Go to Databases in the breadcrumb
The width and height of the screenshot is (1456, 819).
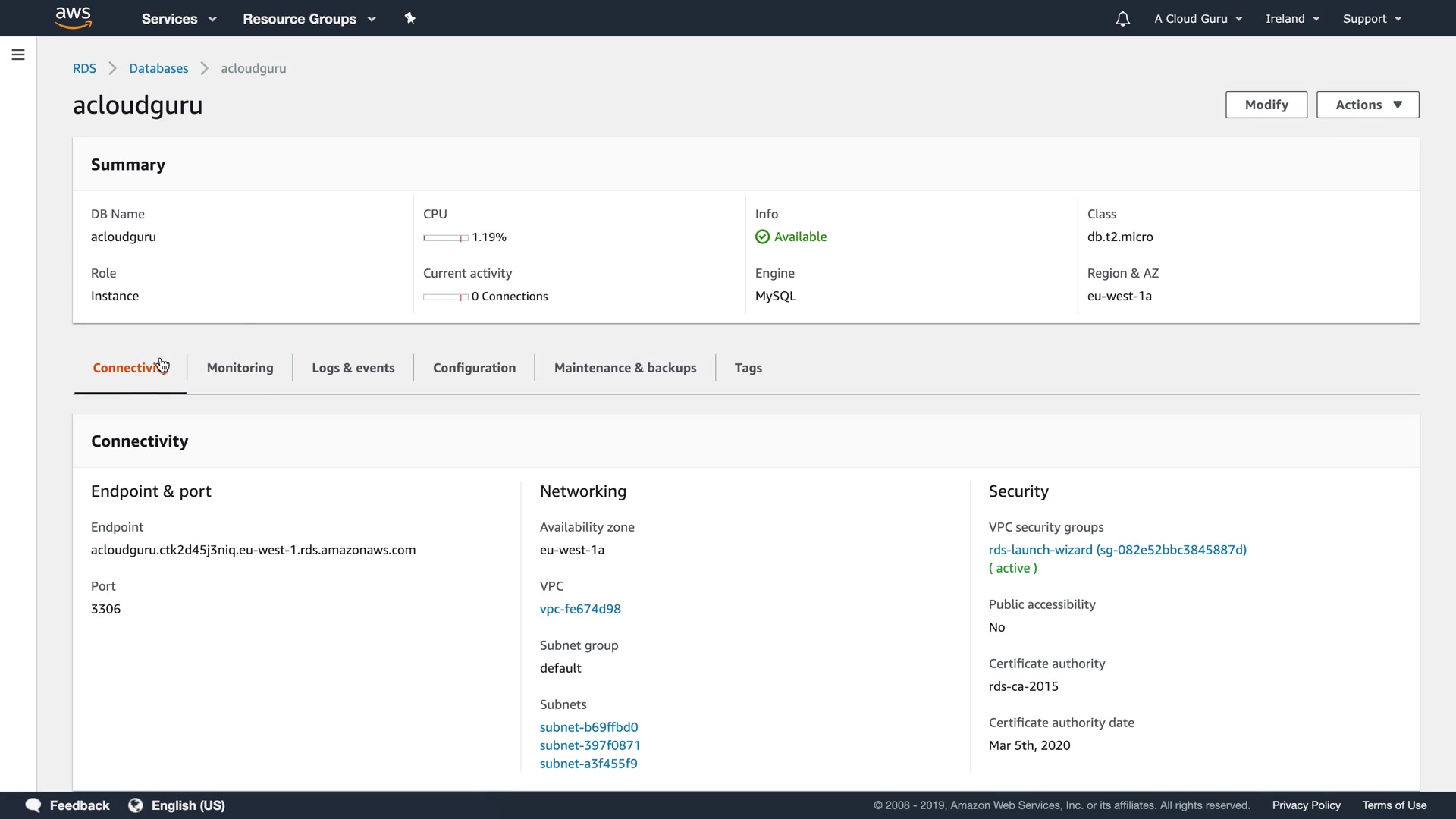[158, 68]
